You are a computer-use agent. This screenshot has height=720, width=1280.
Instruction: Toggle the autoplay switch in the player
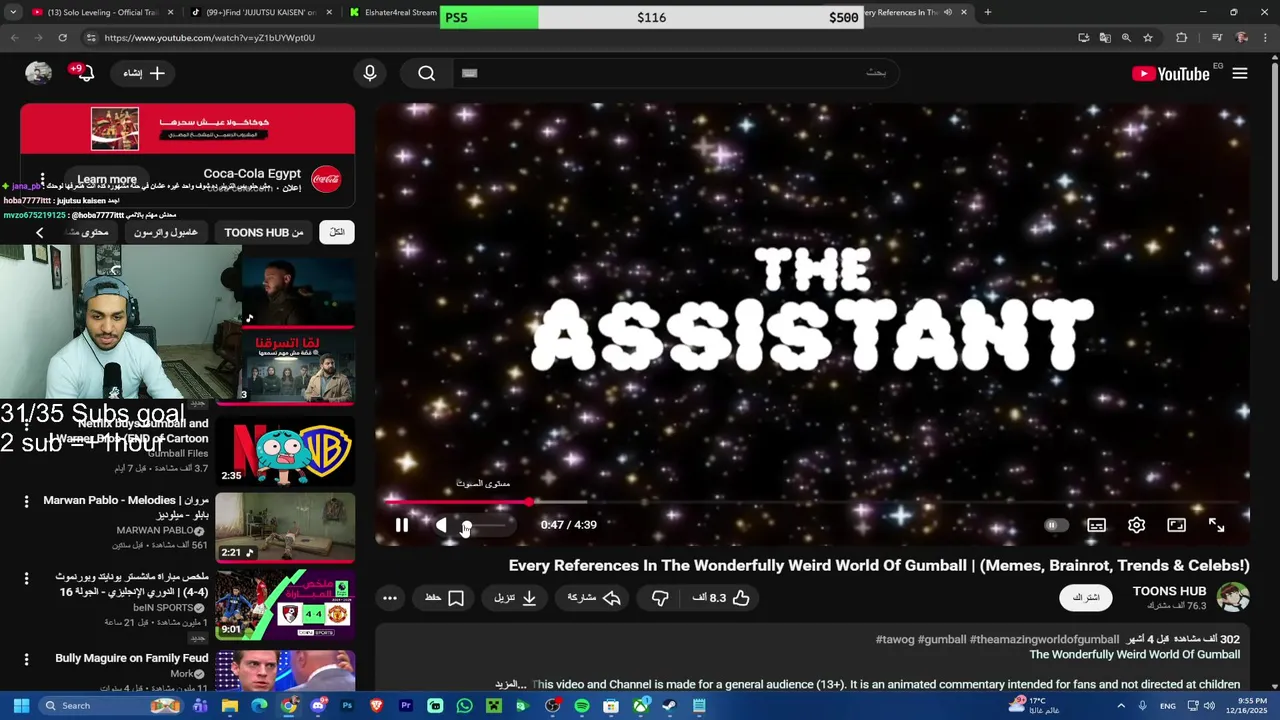(1056, 525)
